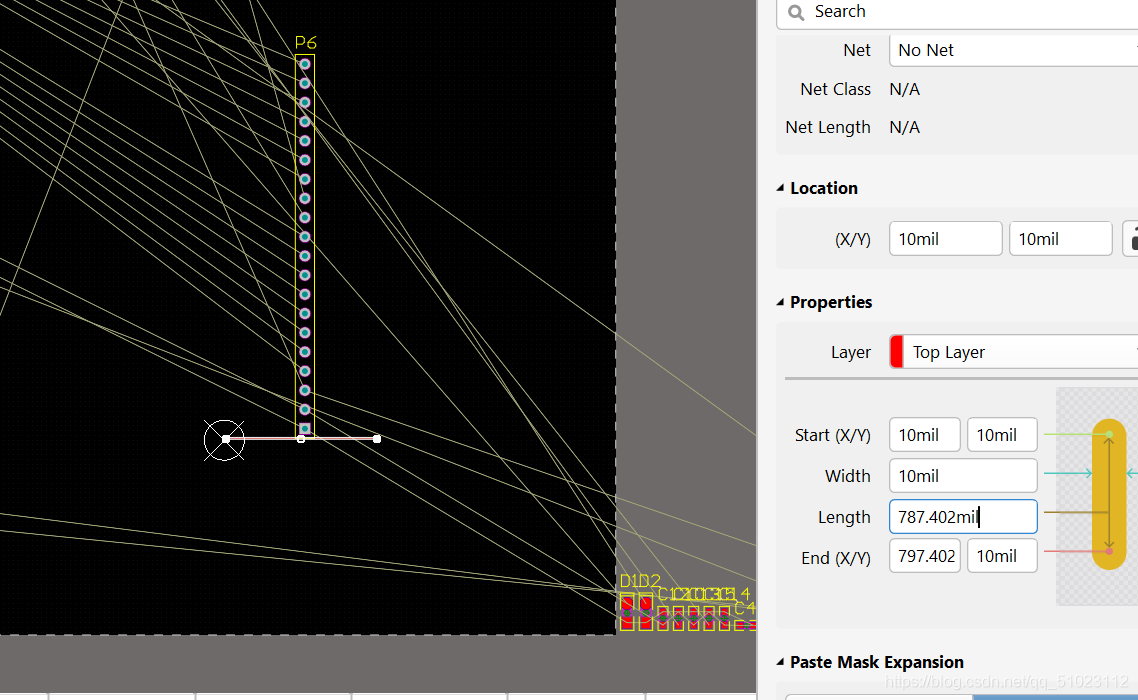Click the End X field

point(925,556)
